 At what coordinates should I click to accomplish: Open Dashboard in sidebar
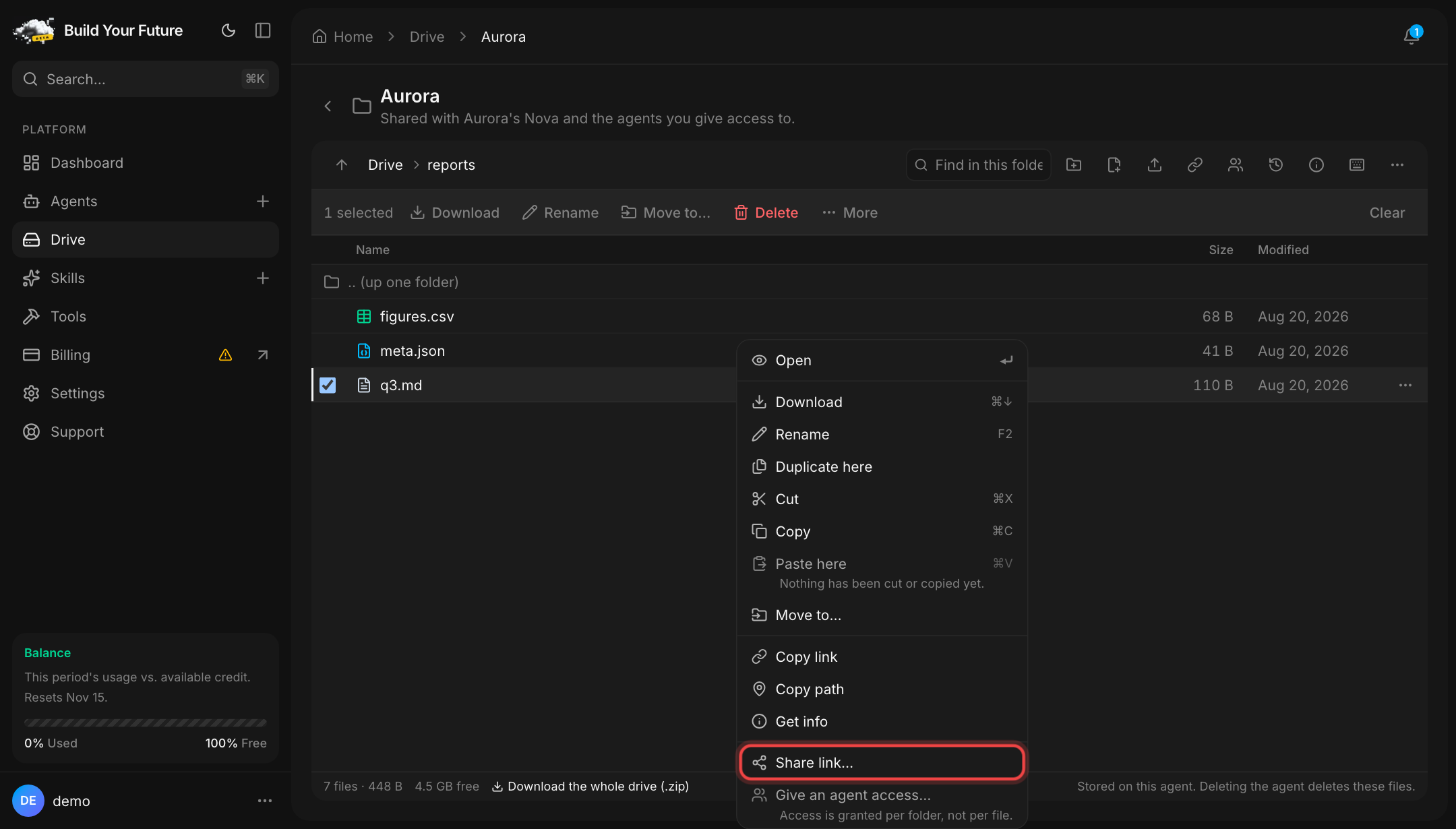click(x=146, y=163)
